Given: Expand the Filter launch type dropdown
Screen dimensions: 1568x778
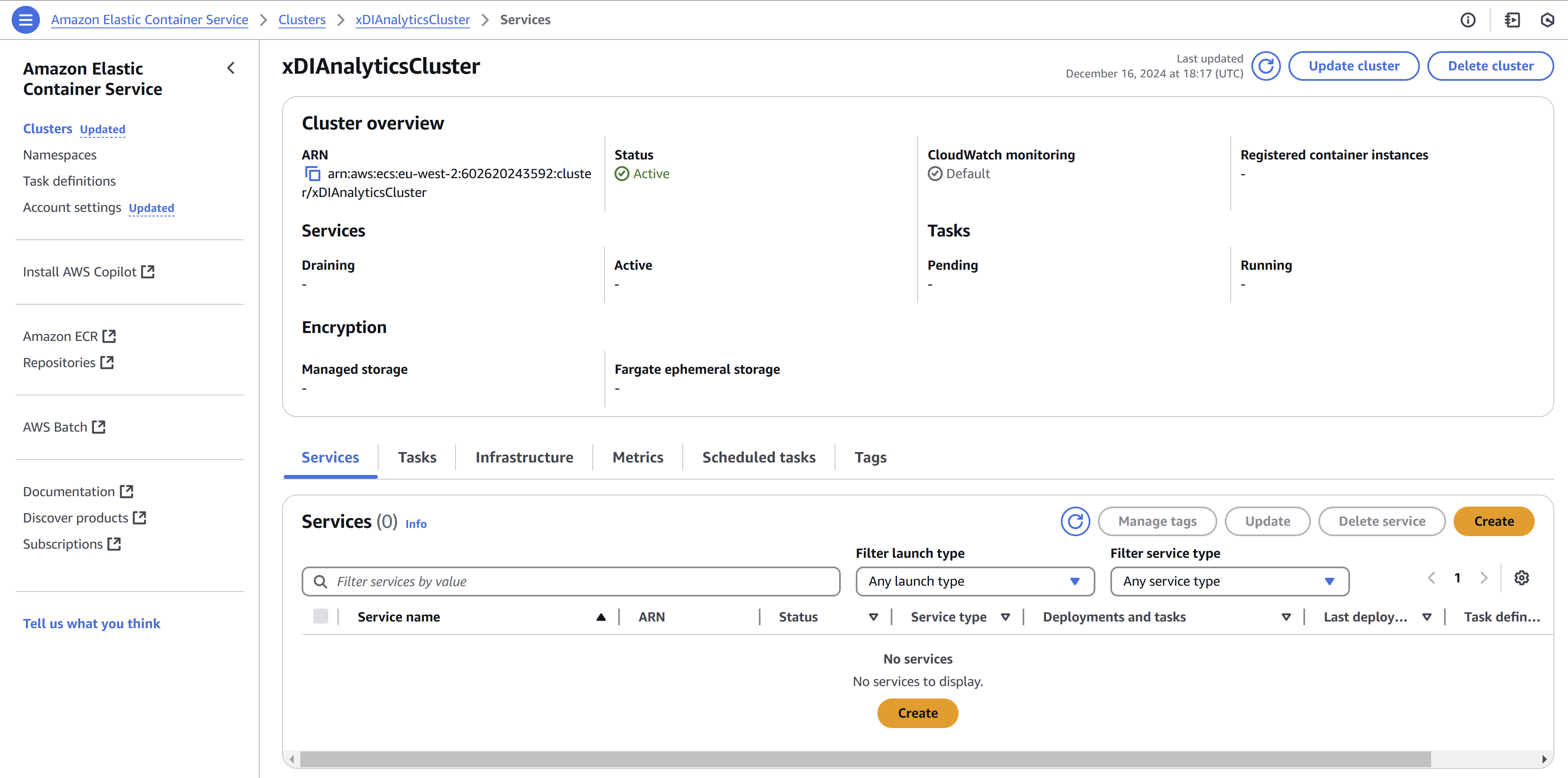Looking at the screenshot, I should click(x=974, y=581).
